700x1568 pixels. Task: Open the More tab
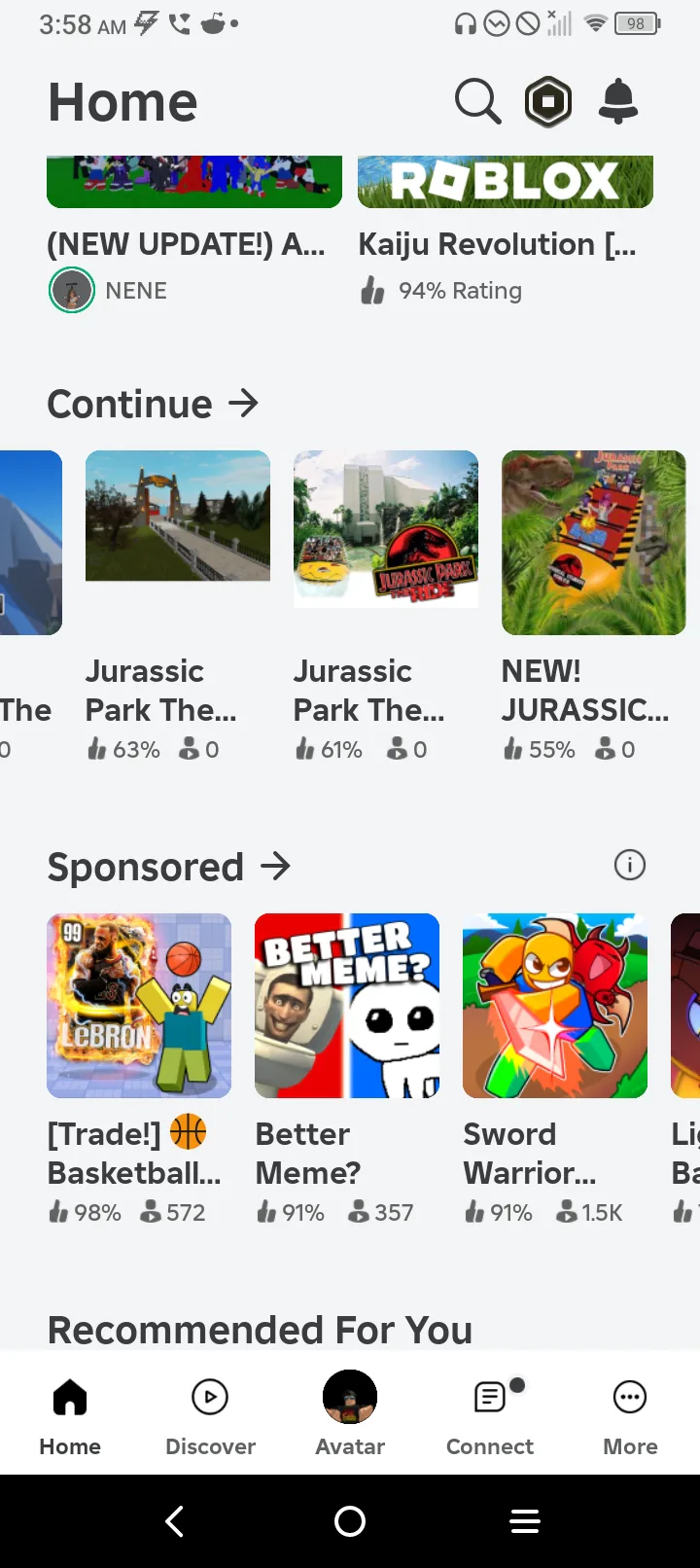[x=630, y=1412]
